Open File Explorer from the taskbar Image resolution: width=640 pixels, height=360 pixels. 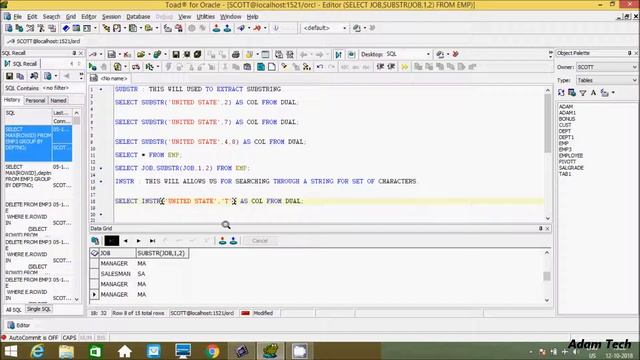click(66, 351)
